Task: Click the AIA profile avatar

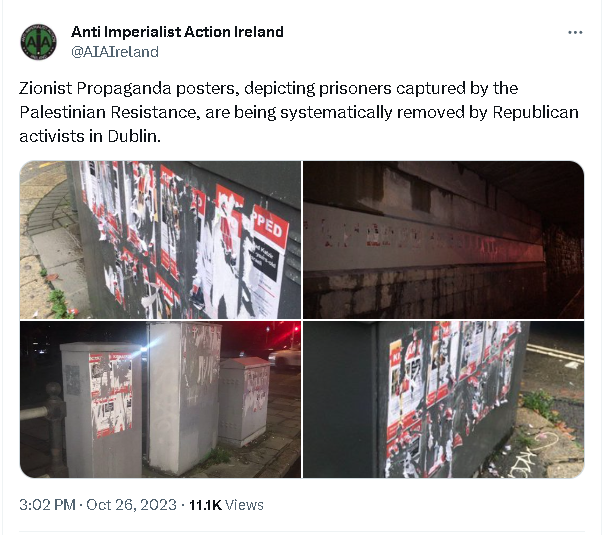Action: point(38,42)
